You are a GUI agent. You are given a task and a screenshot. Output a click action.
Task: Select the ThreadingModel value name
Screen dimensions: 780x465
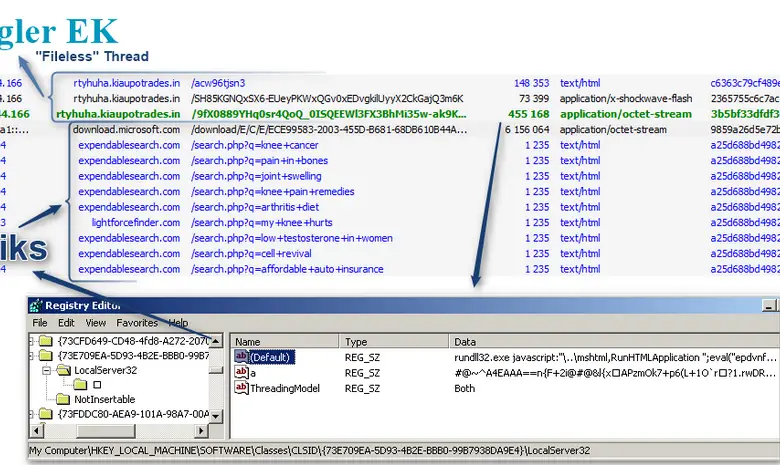point(285,388)
